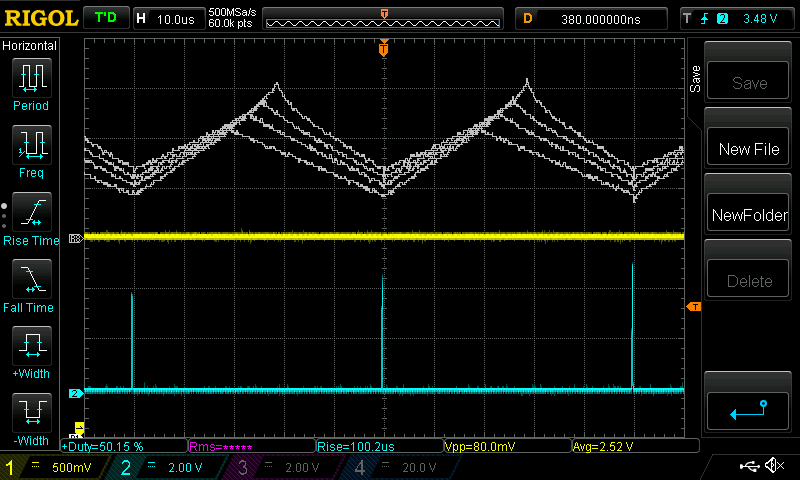Toggle channel 1 at 500mV
This screenshot has width=800, height=480.
[x=55, y=467]
